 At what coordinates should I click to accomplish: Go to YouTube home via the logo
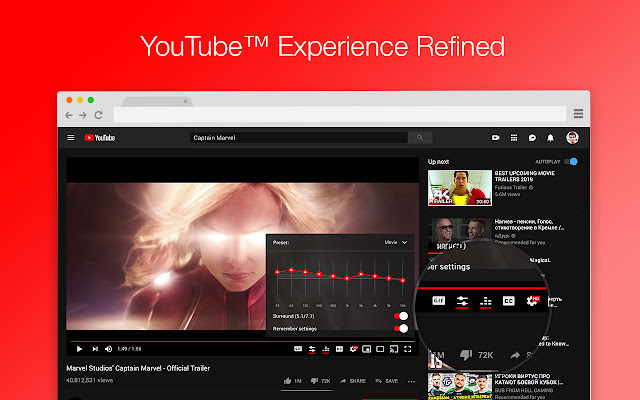100,138
